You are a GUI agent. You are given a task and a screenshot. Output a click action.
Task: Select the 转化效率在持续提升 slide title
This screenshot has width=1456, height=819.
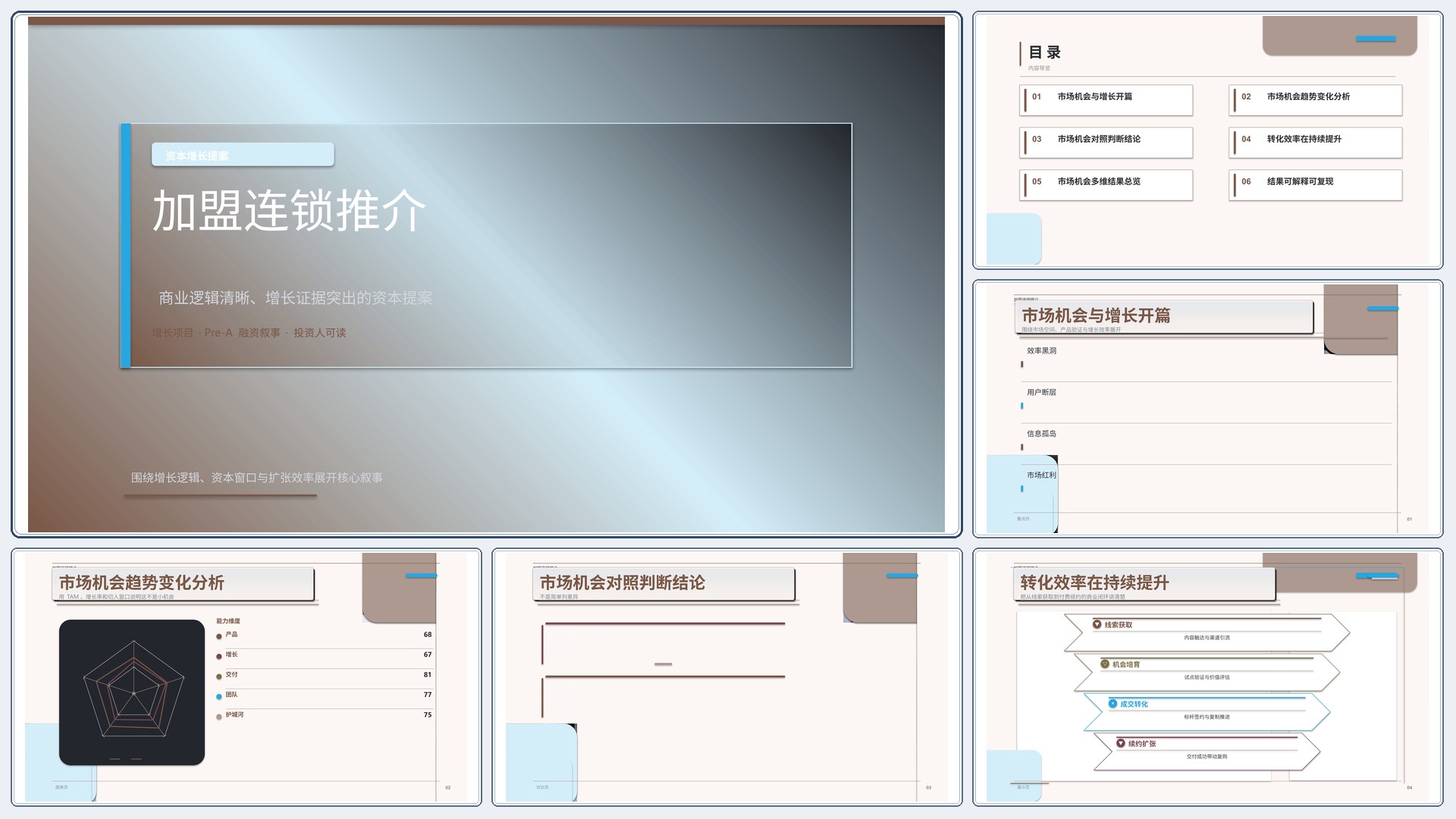click(1094, 582)
